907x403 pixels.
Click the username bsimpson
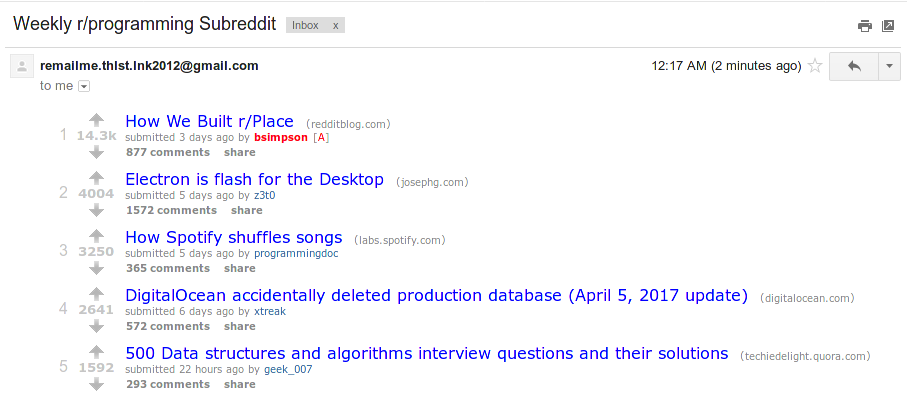click(x=281, y=137)
